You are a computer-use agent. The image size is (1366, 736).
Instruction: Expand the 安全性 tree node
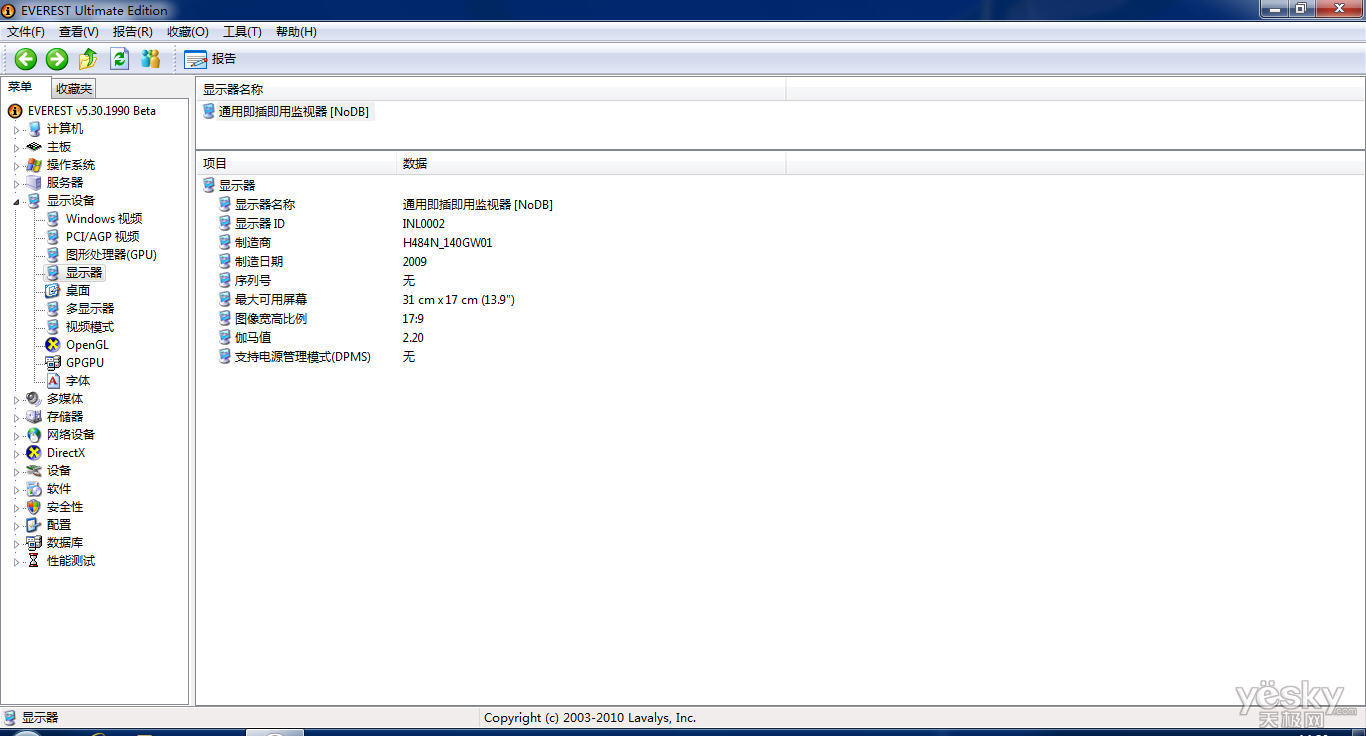coord(16,507)
